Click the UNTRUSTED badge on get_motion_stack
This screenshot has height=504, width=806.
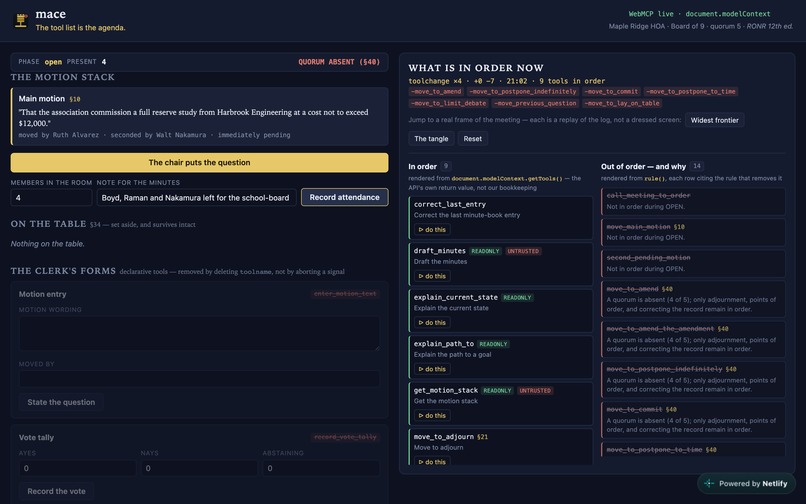point(535,391)
